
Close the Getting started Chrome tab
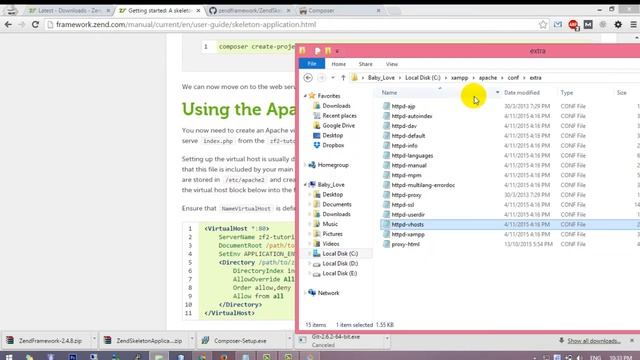[198, 11]
